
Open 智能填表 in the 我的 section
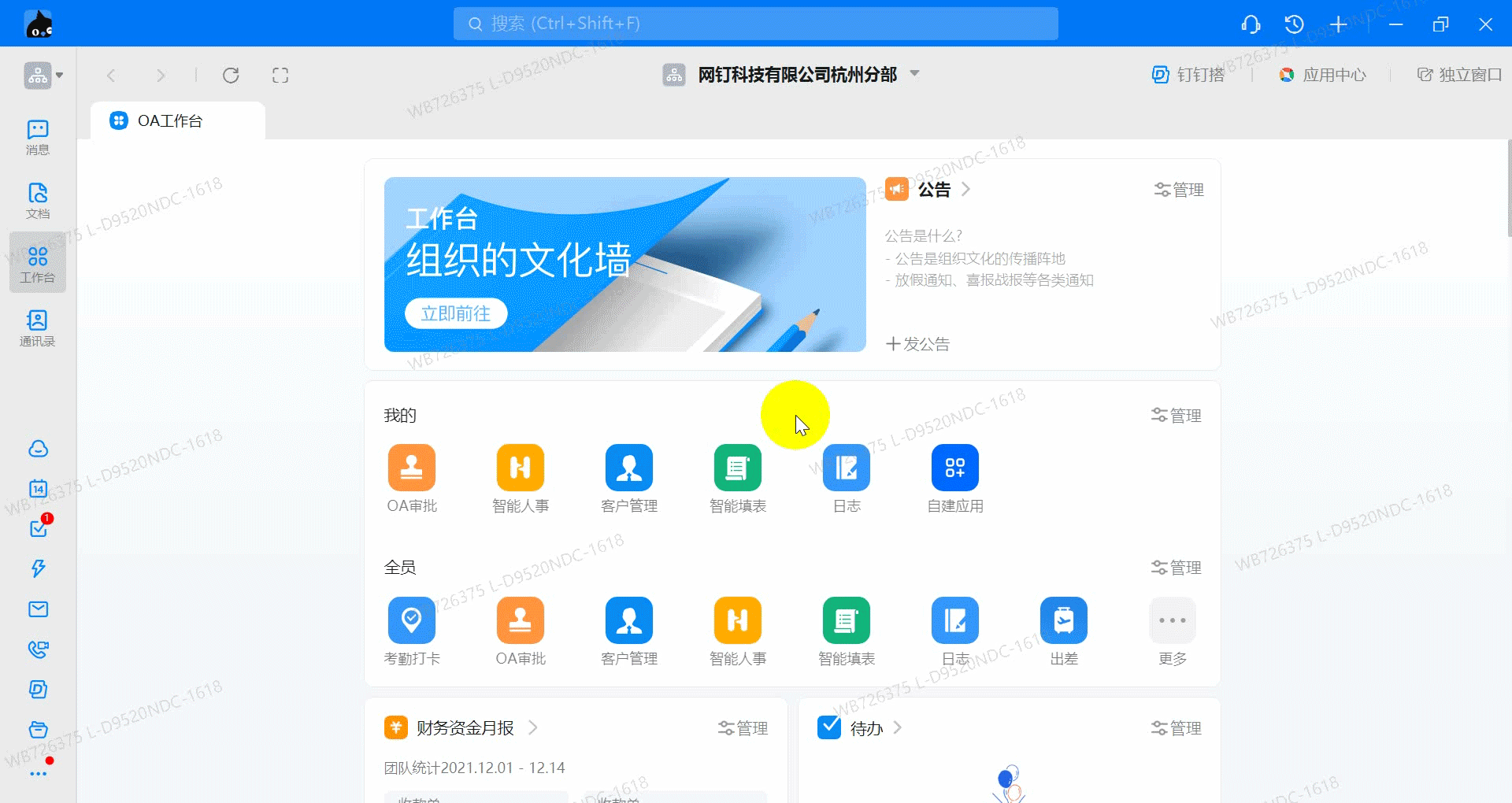[737, 468]
